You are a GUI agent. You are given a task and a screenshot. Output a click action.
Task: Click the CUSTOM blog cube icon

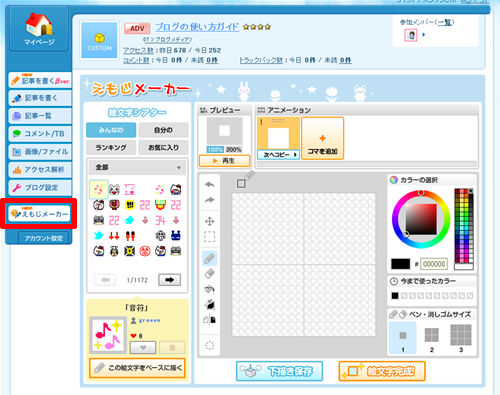(100, 40)
